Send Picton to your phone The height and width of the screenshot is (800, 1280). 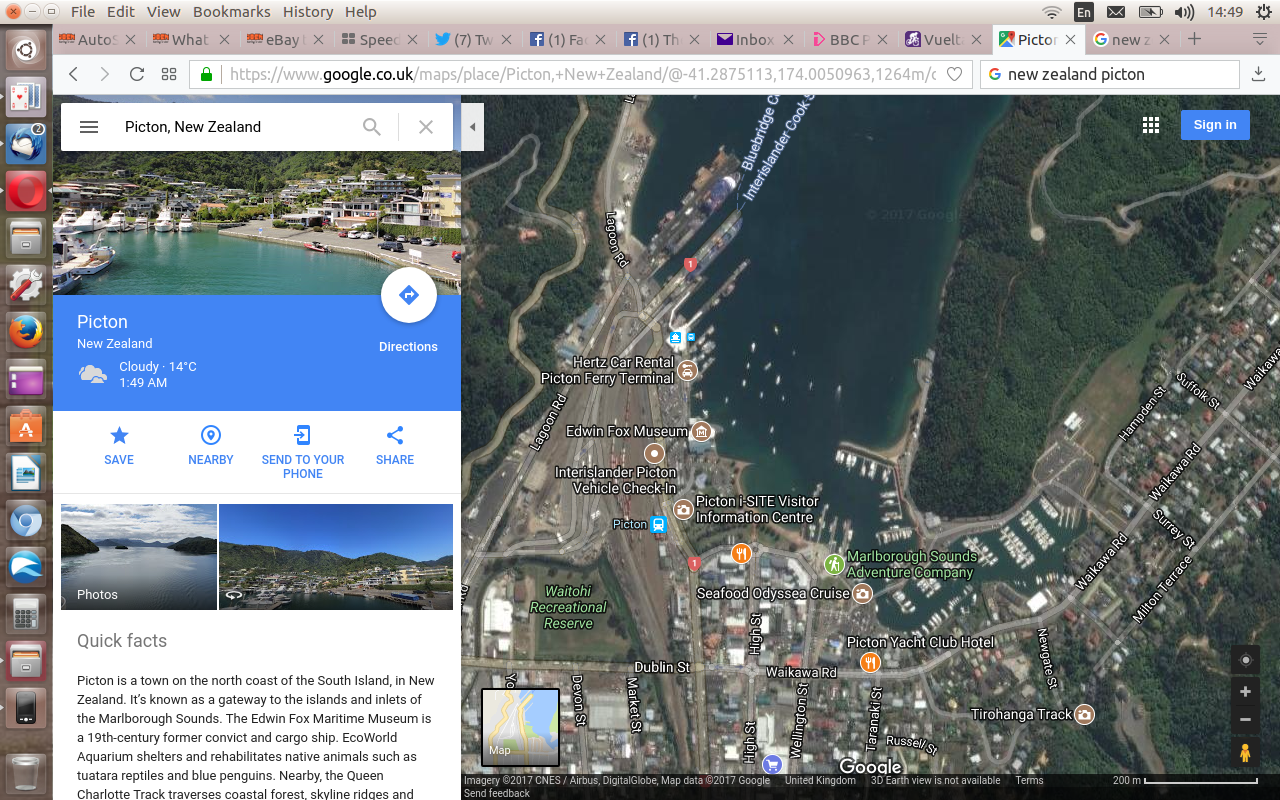pos(302,435)
